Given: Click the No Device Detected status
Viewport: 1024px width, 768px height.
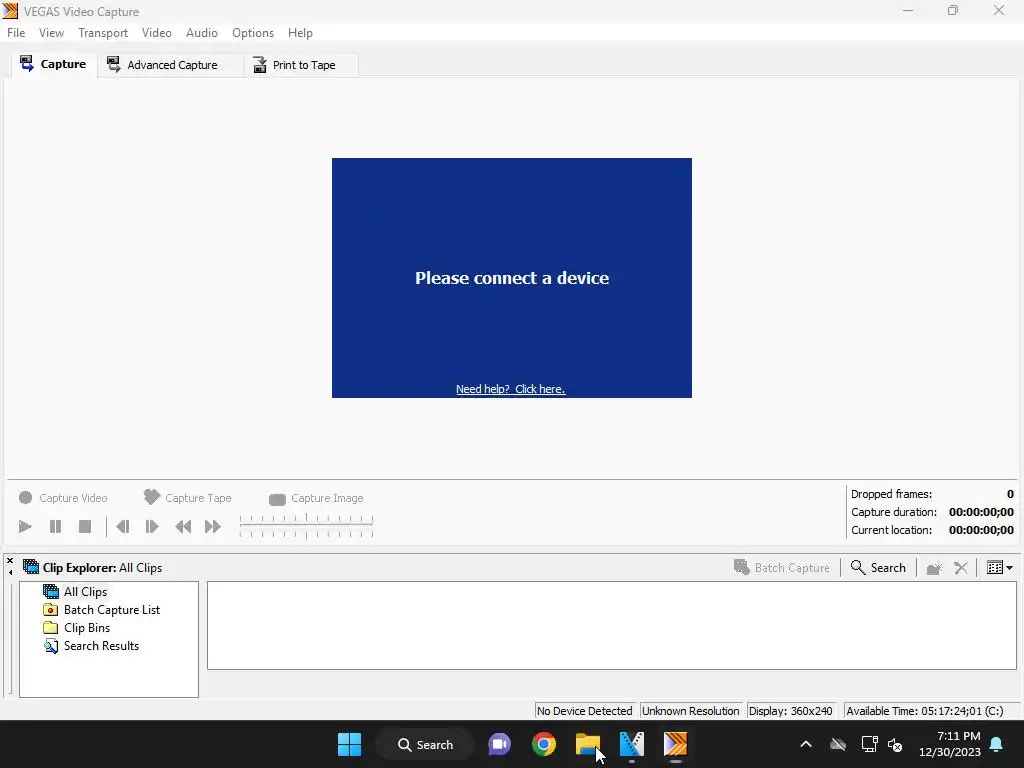Looking at the screenshot, I should coord(584,711).
